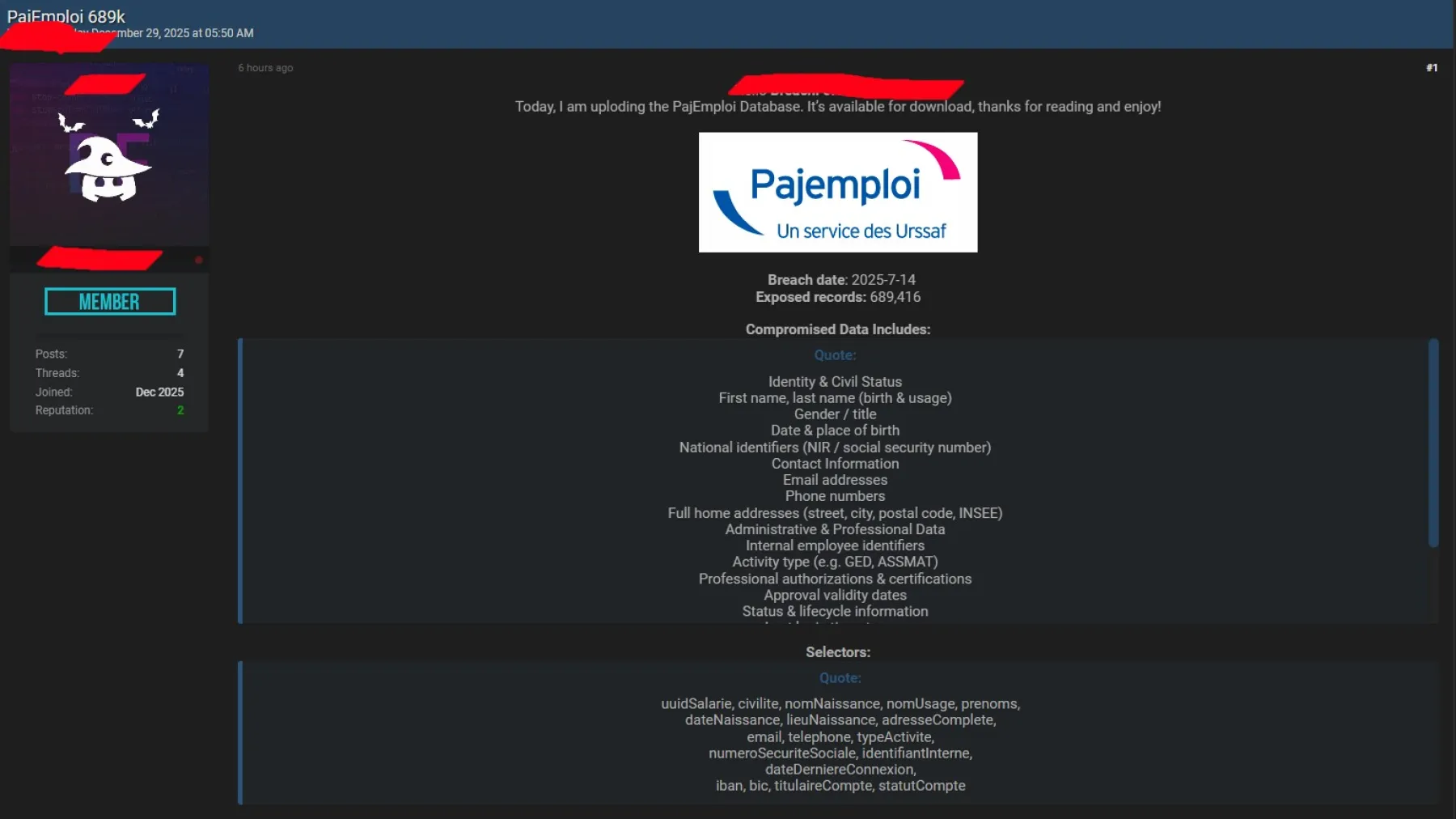Click the first Quote: header

835,355
